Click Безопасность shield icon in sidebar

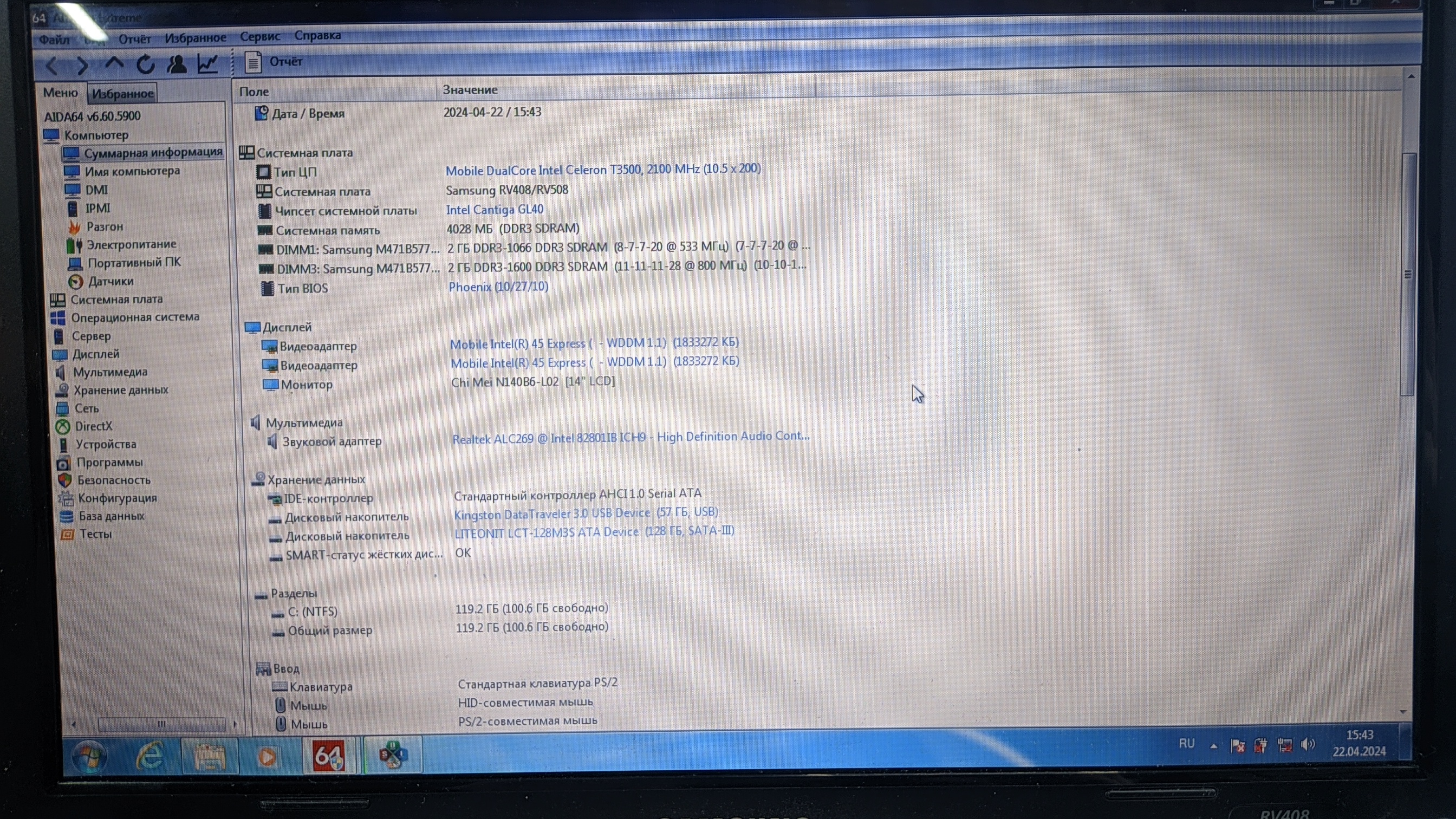point(64,480)
